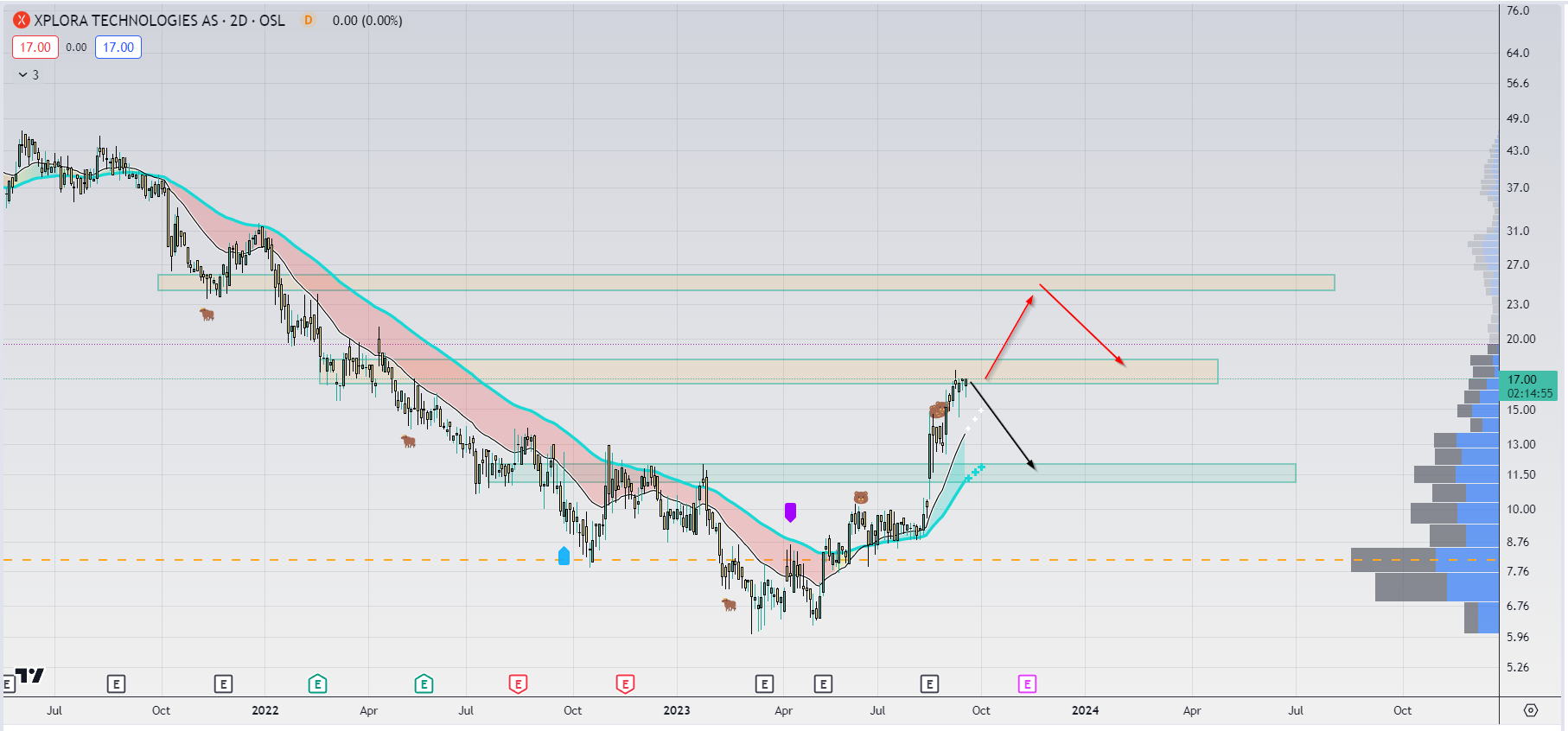Open XPLORA TECHNOLOGIES AS symbol title
This screenshot has height=731, width=1568.
coord(159,20)
